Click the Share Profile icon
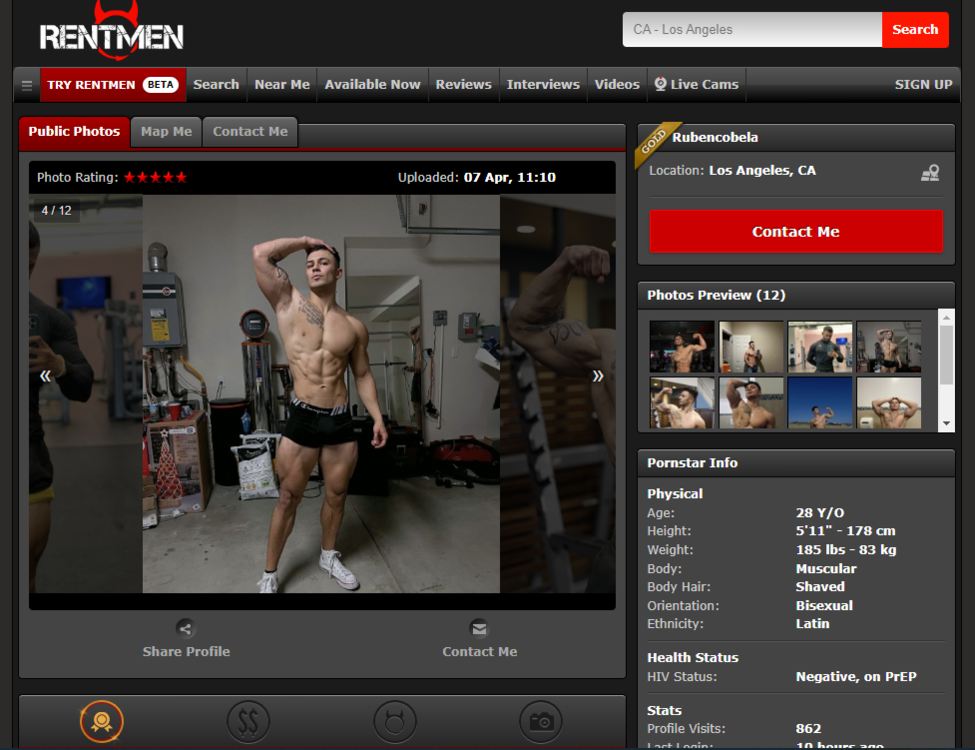Viewport: 975px width, 750px height. pos(185,629)
